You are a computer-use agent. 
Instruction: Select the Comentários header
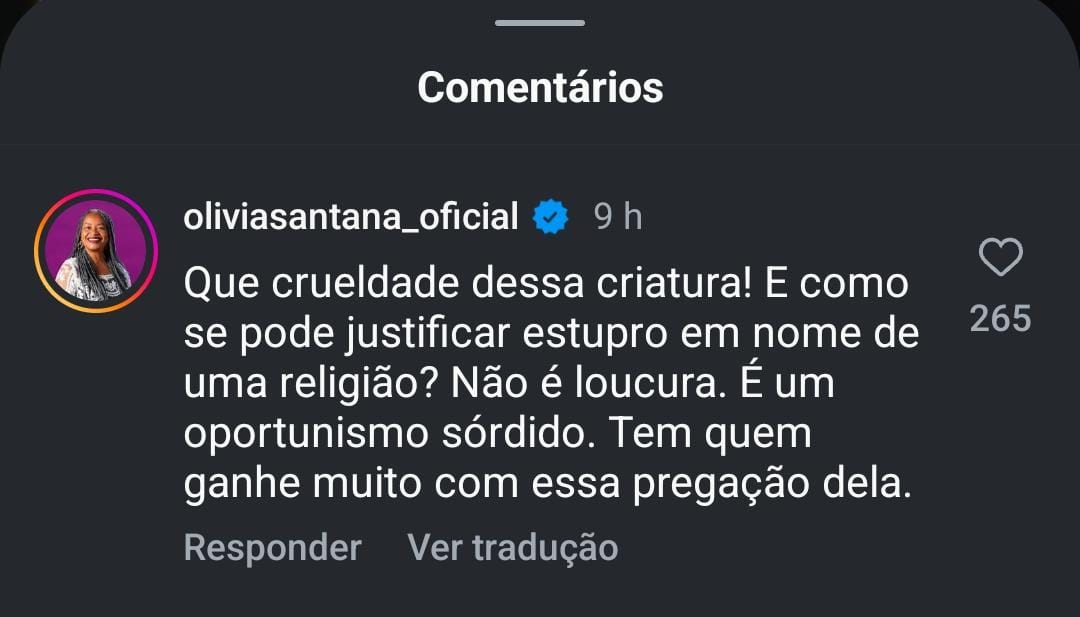point(540,86)
